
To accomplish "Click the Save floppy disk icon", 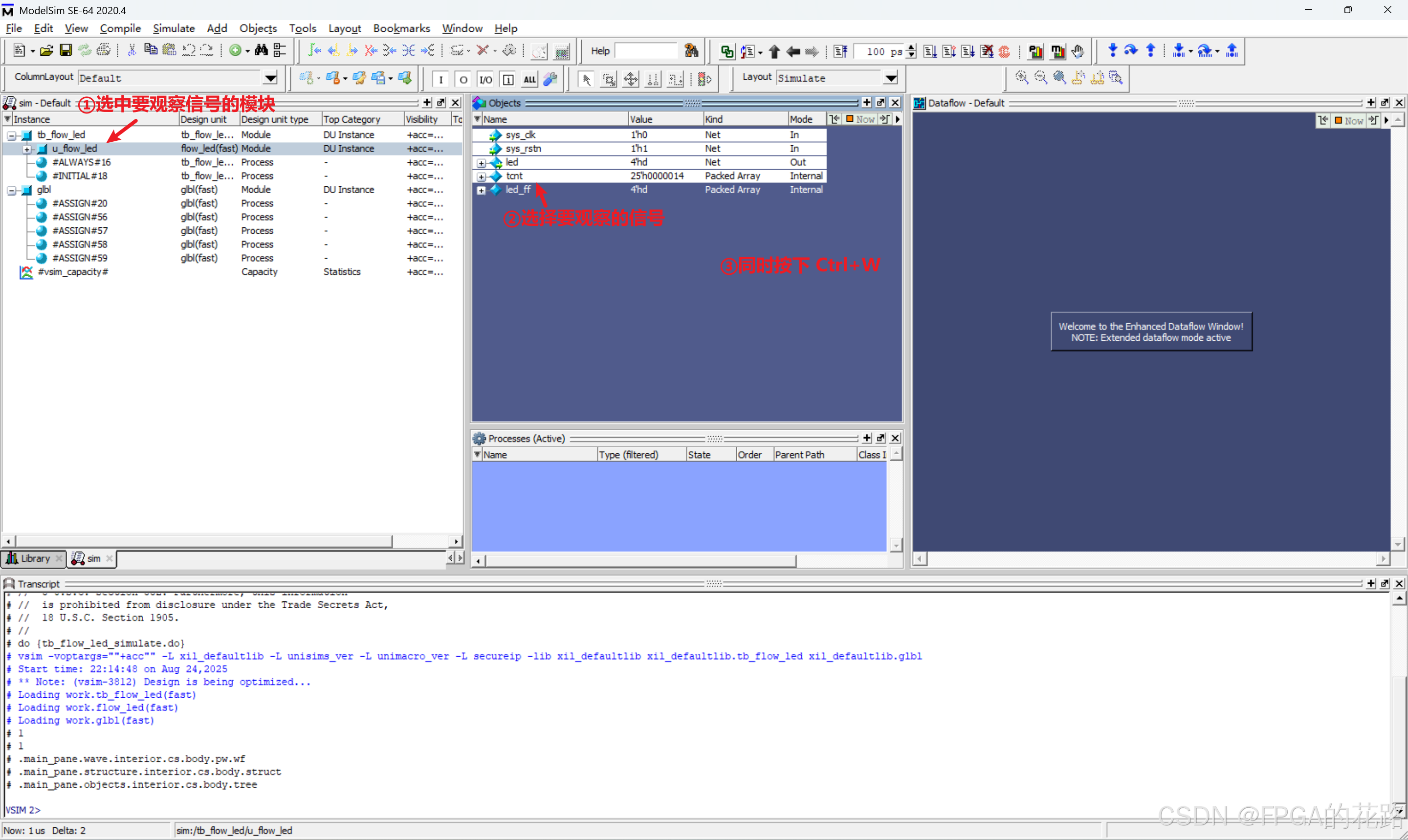I will (x=66, y=51).
